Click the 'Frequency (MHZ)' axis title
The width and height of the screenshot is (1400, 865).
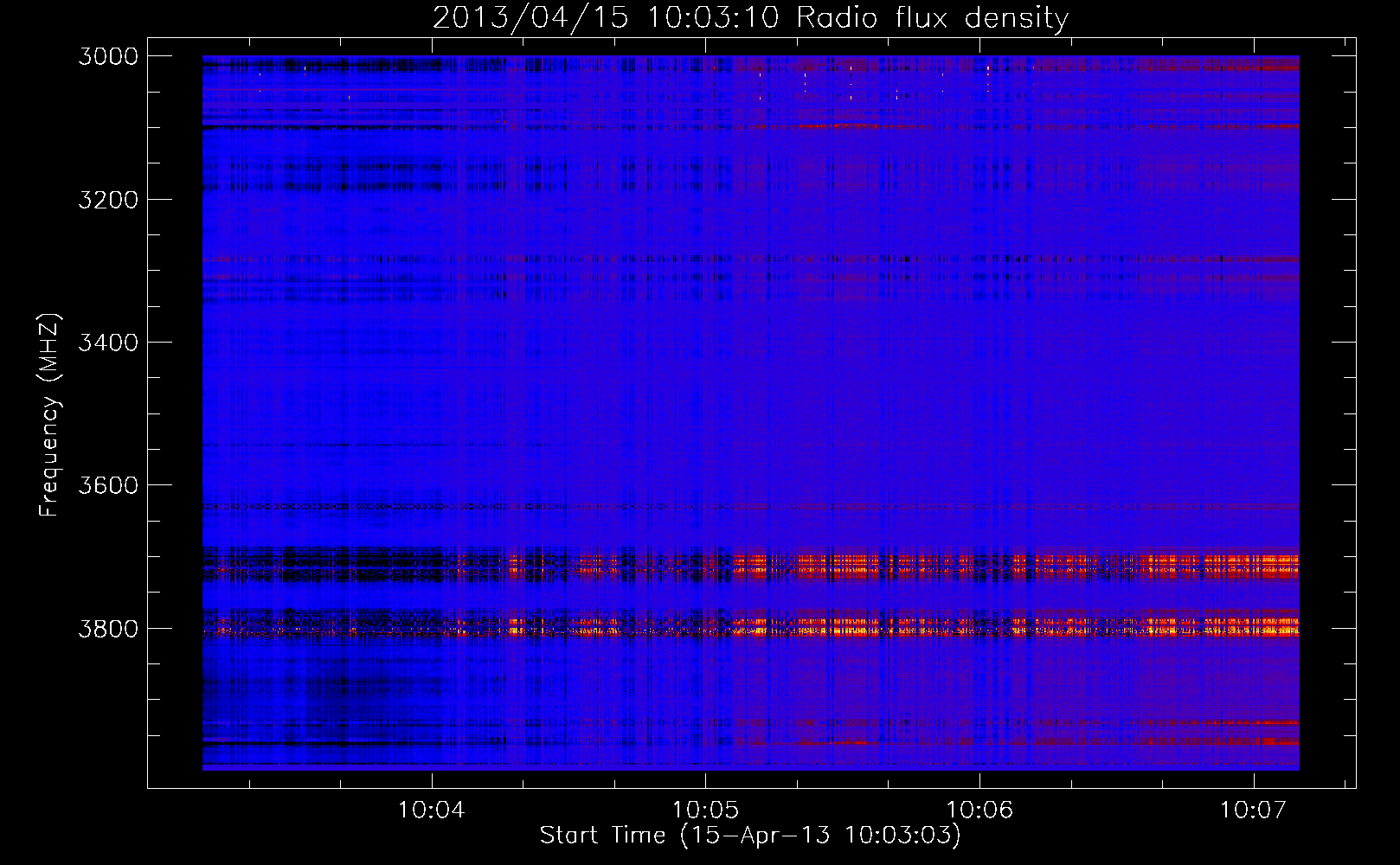click(49, 415)
